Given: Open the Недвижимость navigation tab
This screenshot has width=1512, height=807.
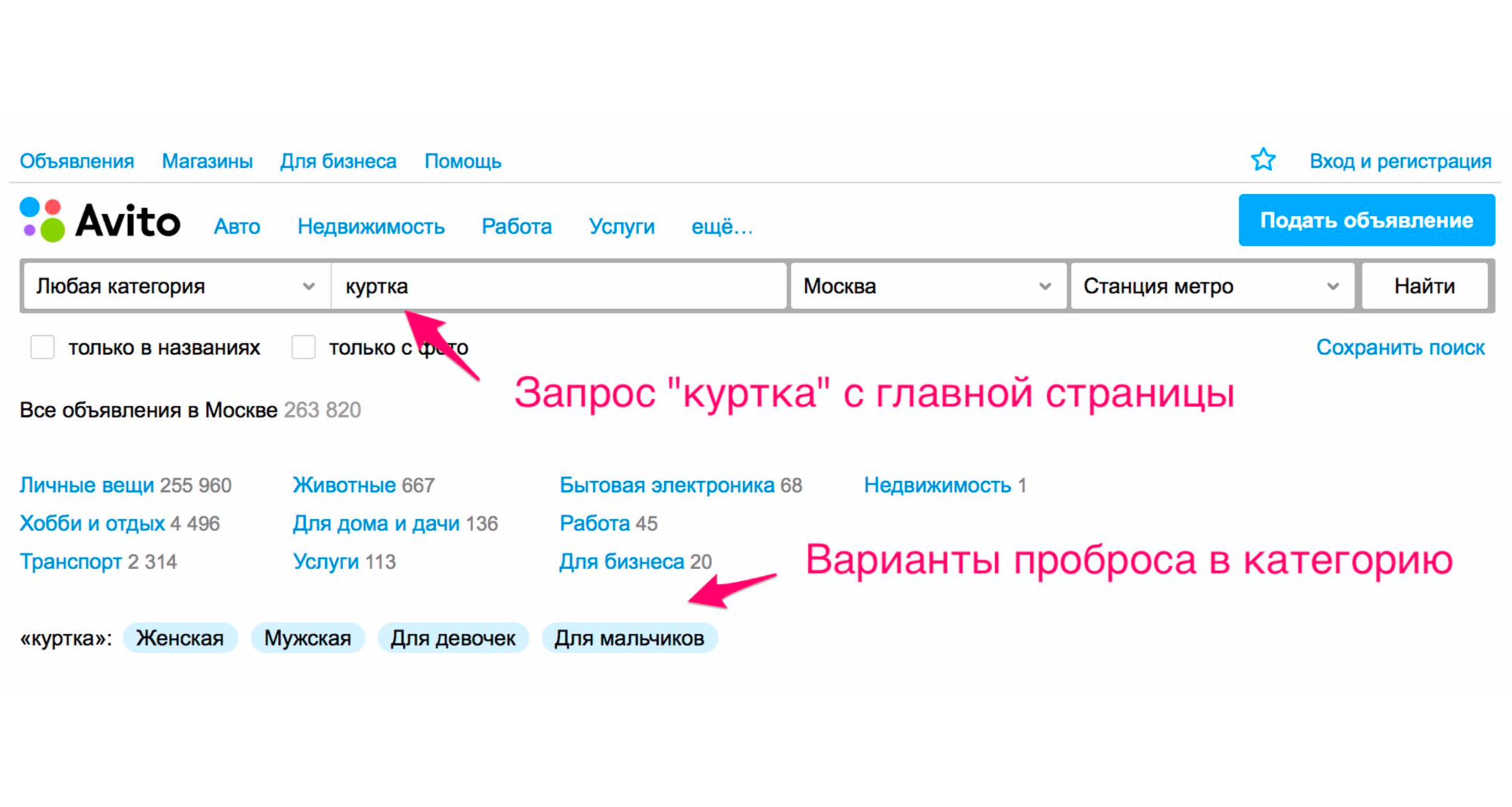Looking at the screenshot, I should tap(371, 227).
